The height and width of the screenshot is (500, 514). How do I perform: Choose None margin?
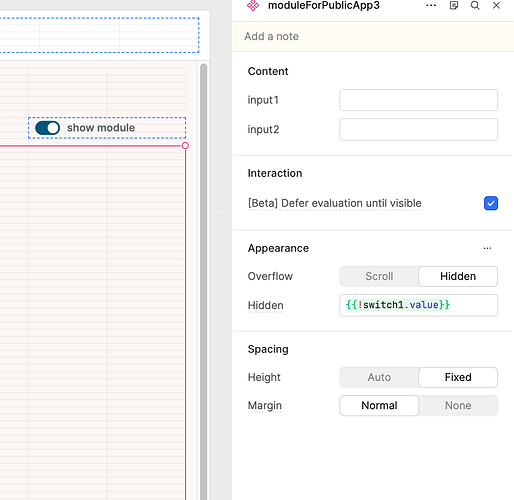458,406
